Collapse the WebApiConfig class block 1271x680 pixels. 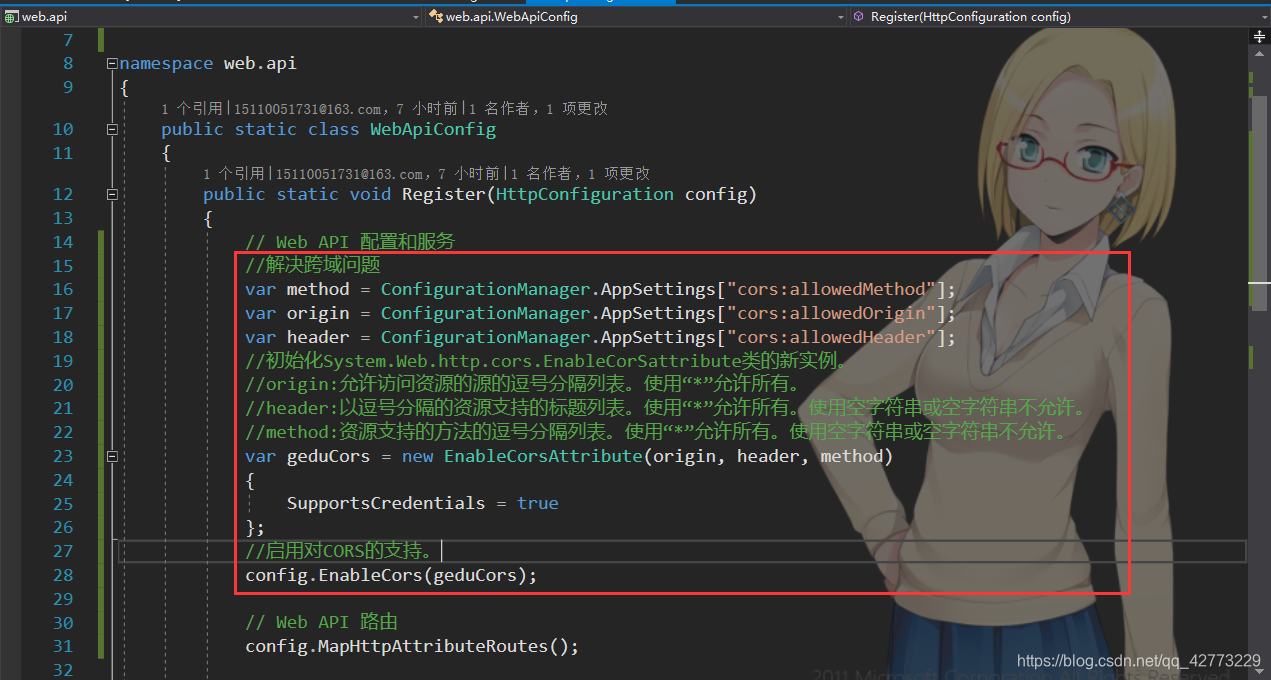coord(112,129)
